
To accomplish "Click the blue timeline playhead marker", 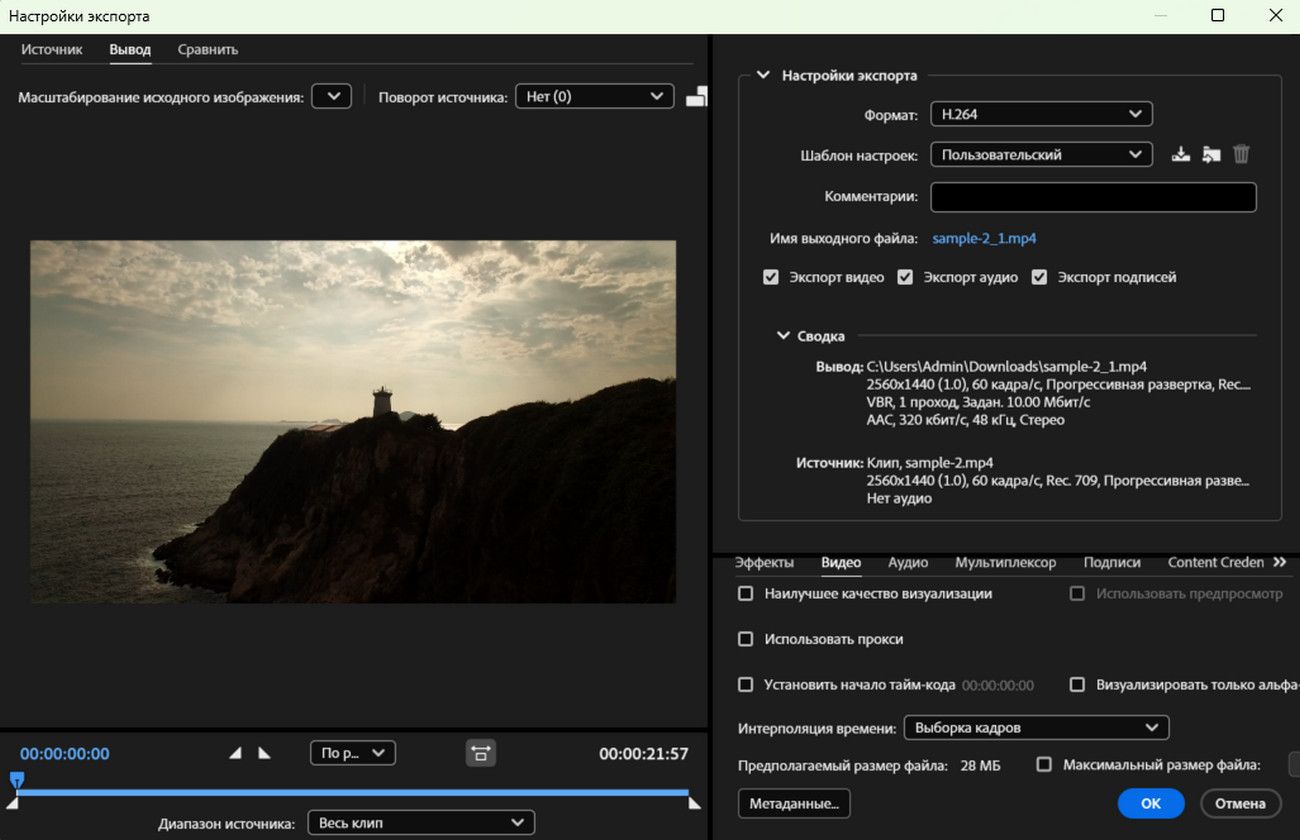I will coord(16,779).
